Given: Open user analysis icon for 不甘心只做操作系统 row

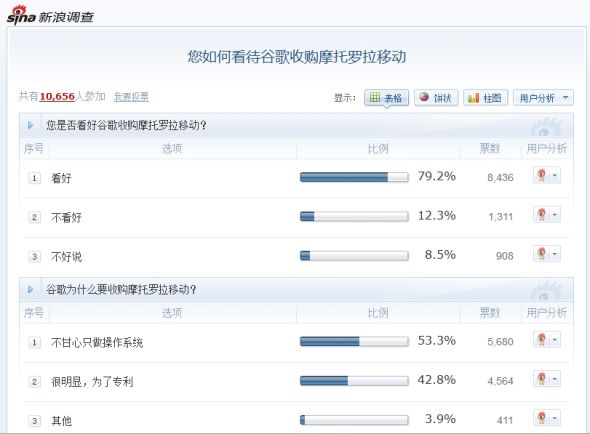Looking at the screenshot, I should coord(542,340).
